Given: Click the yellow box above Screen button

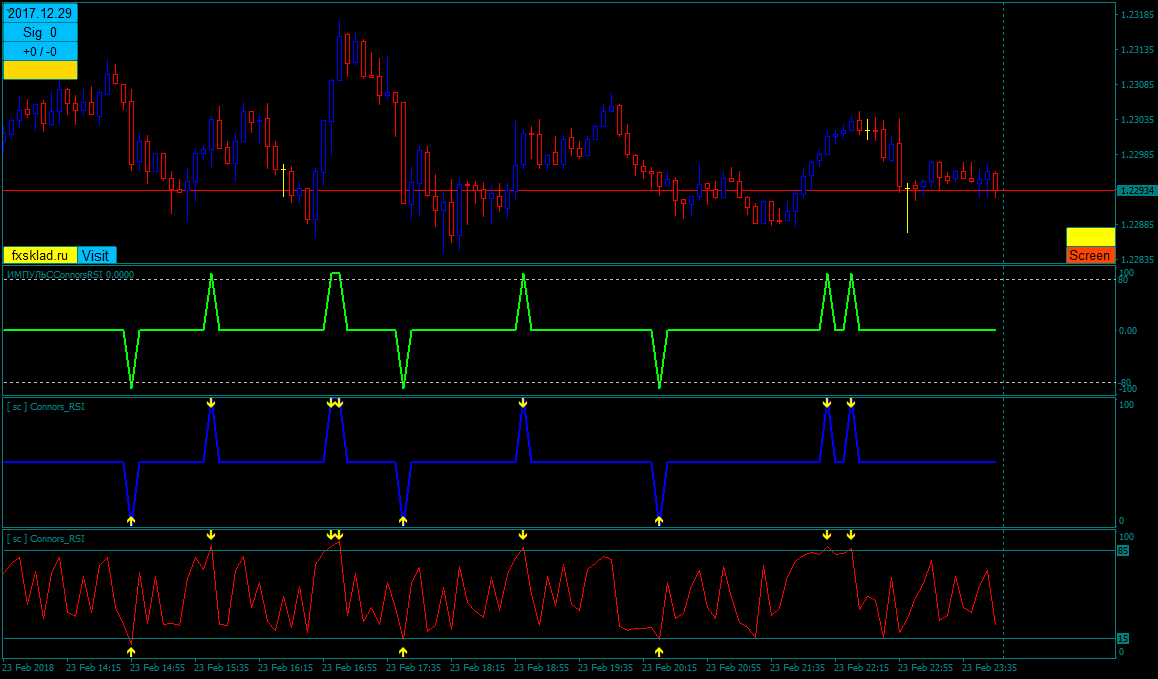Looking at the screenshot, I should [1090, 236].
